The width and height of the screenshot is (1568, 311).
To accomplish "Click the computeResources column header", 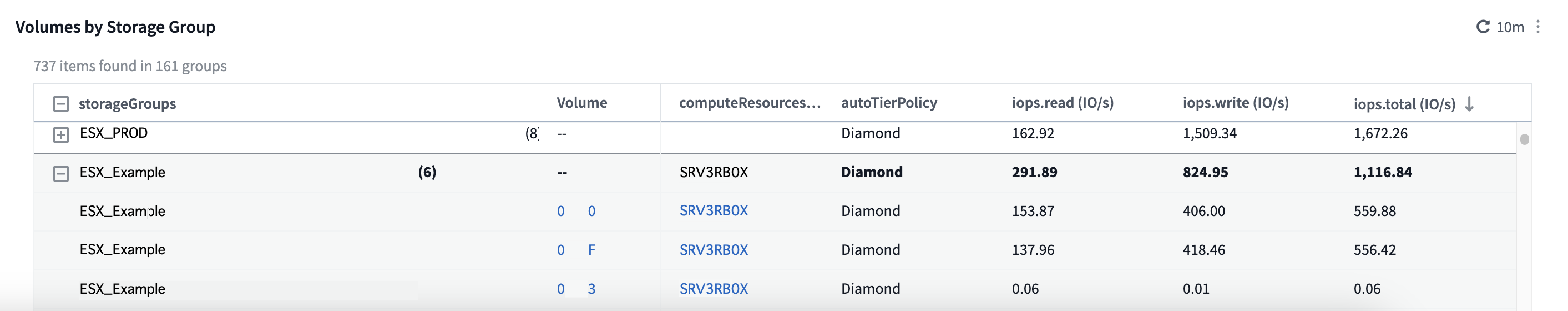I will [749, 103].
